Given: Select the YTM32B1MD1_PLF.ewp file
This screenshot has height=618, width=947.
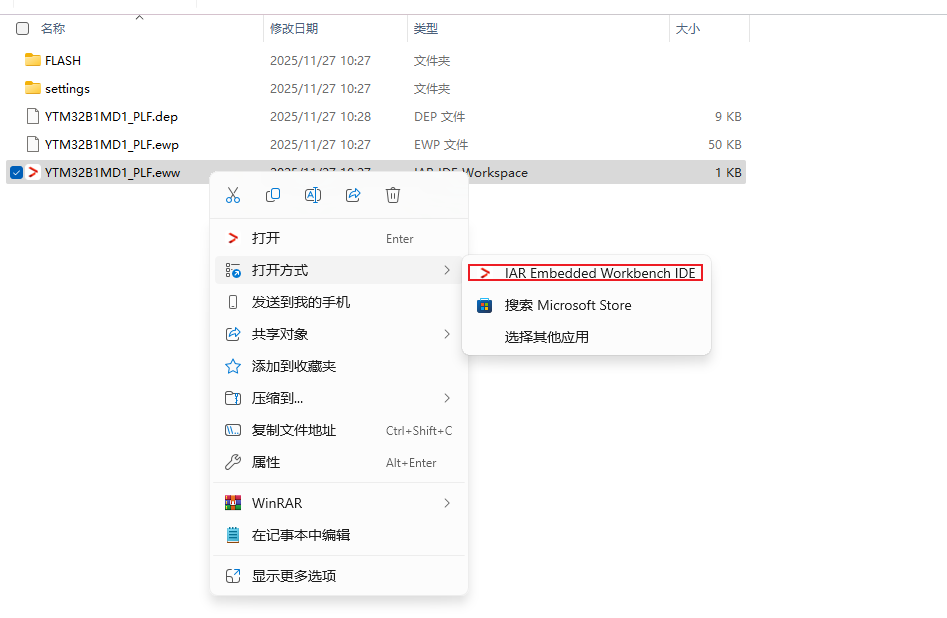Looking at the screenshot, I should pyautogui.click(x=111, y=144).
